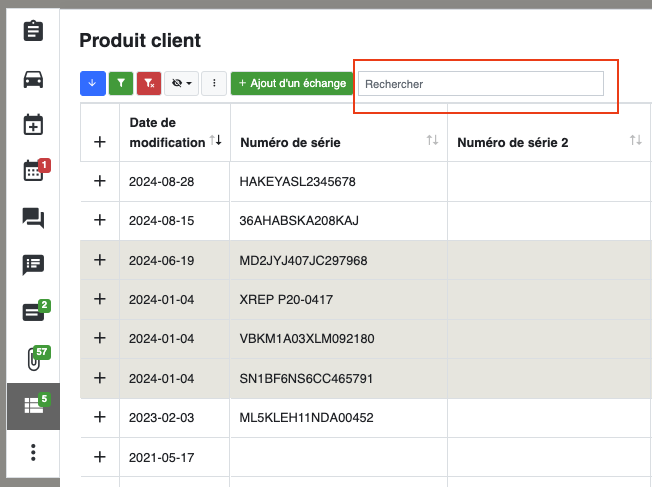Image resolution: width=652 pixels, height=487 pixels.
Task: Click the red clear-filter button
Action: click(x=149, y=84)
